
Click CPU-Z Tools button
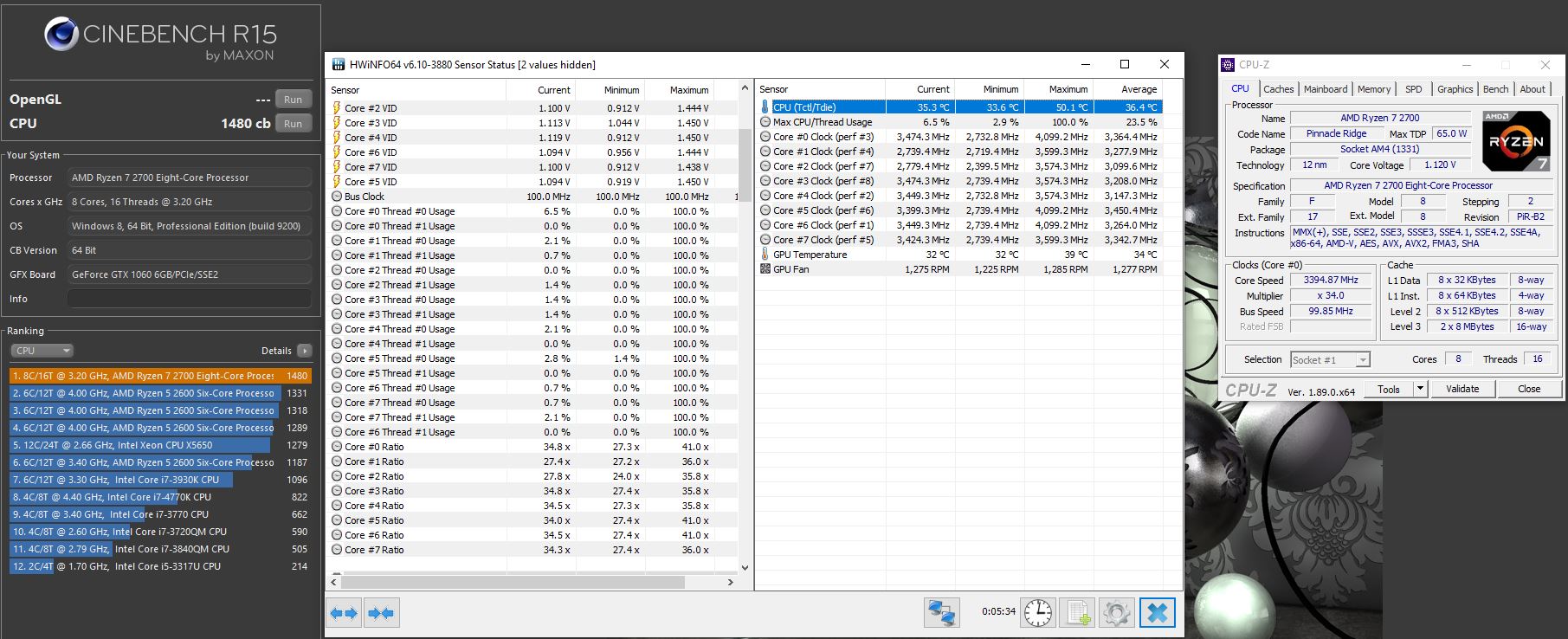point(1389,390)
